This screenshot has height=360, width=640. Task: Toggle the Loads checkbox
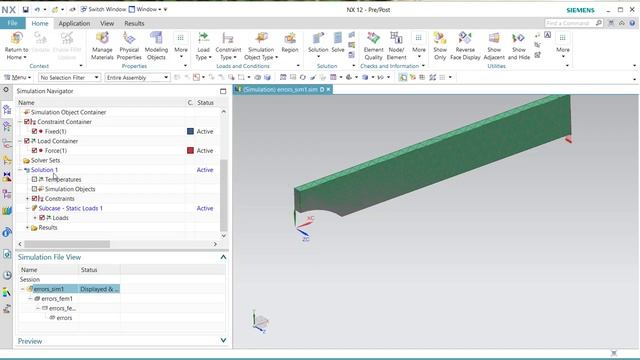(42, 218)
